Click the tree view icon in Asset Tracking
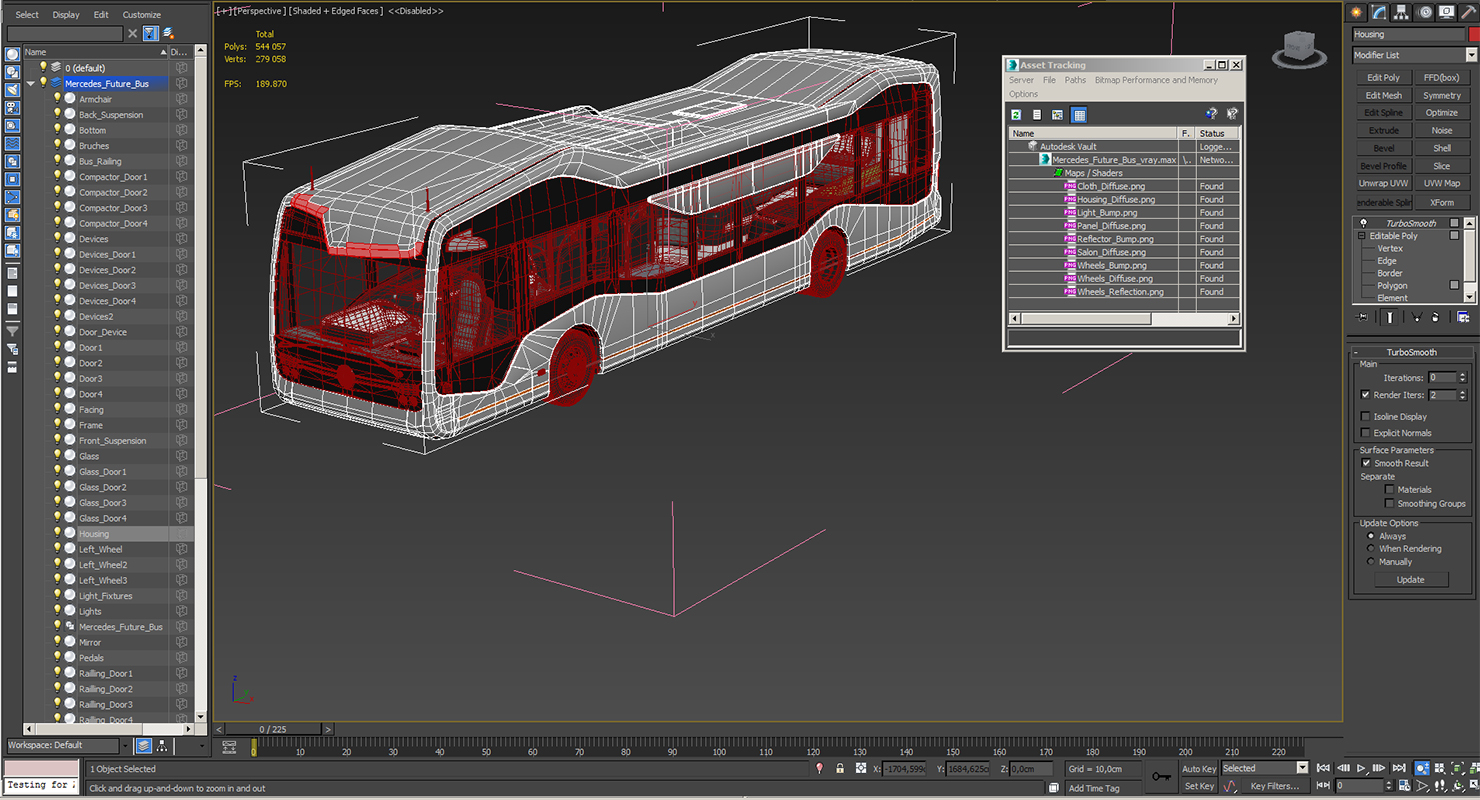Screen dimensions: 1480x800 tap(1057, 115)
